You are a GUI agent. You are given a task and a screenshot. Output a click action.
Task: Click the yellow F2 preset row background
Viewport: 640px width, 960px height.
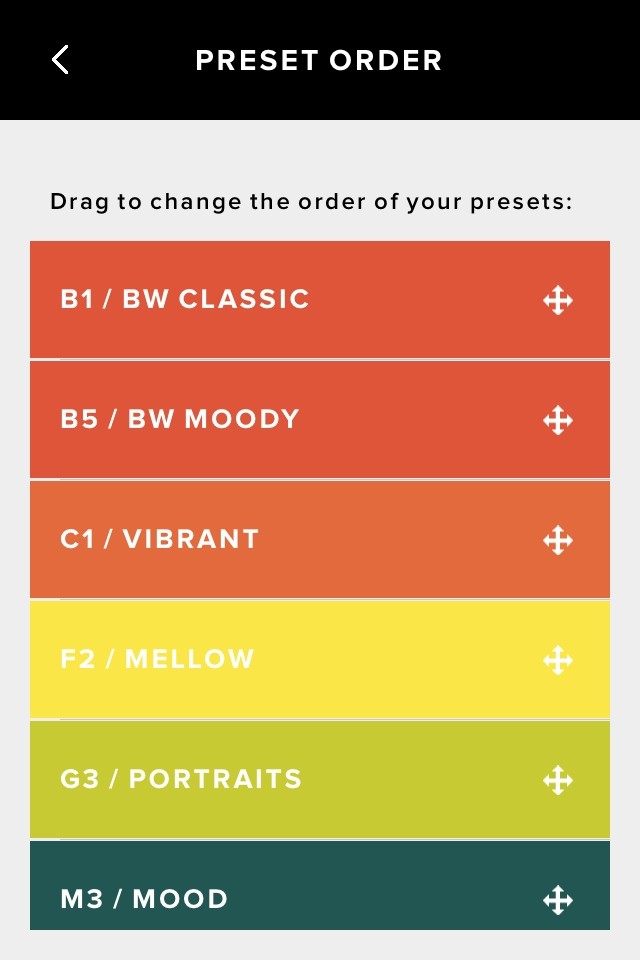tap(400, 660)
